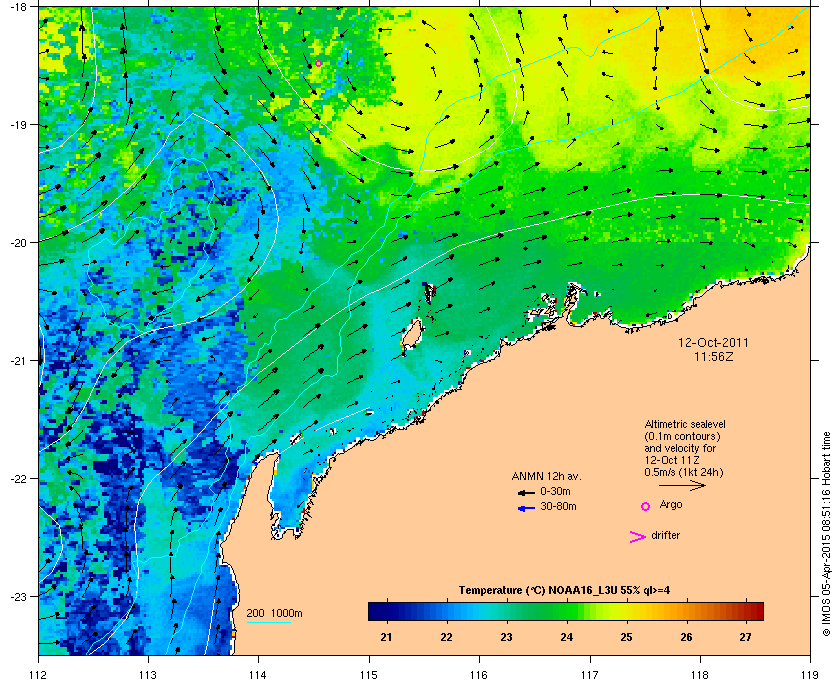Click the black 0-30m arrow legend symbol
The height and width of the screenshot is (680, 840).
526,492
